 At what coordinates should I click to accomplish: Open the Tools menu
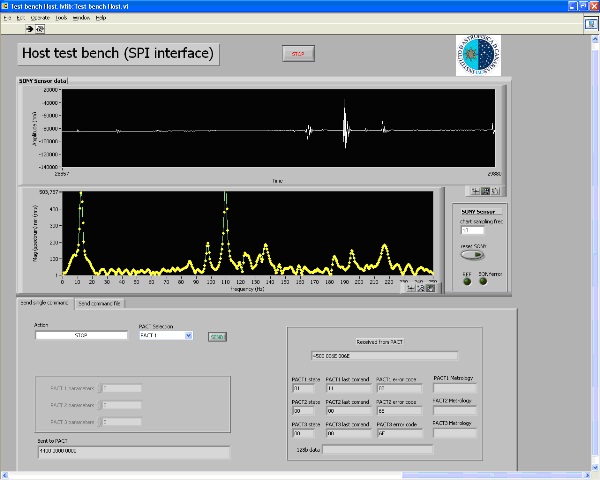click(x=62, y=18)
